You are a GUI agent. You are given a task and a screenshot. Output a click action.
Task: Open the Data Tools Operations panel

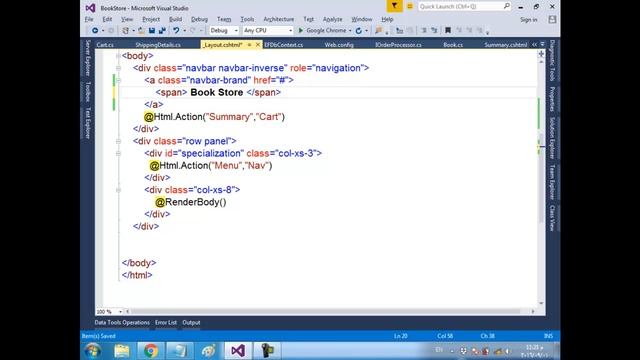pos(122,322)
